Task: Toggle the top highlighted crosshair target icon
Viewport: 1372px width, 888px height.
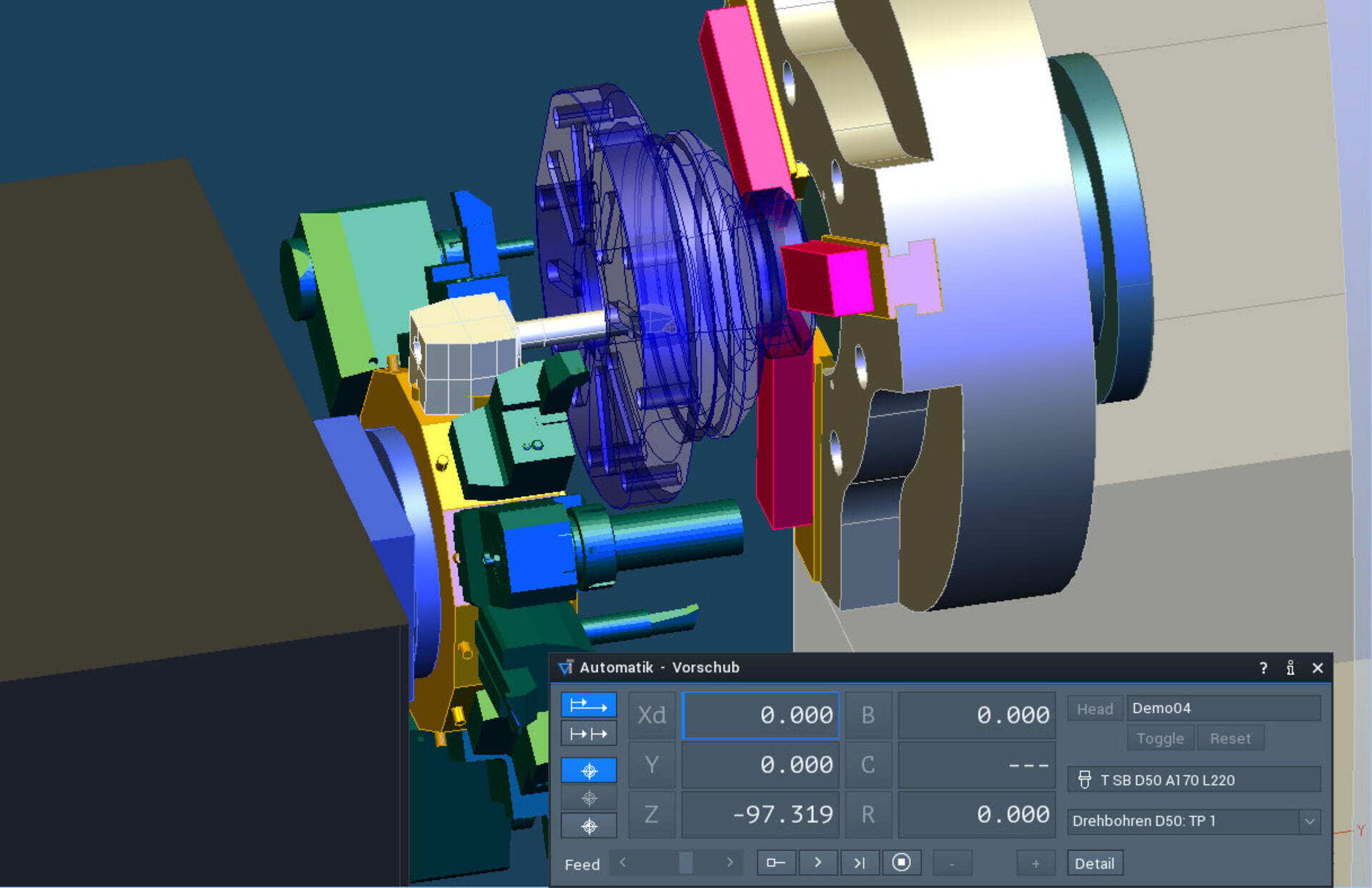Action: (x=588, y=770)
